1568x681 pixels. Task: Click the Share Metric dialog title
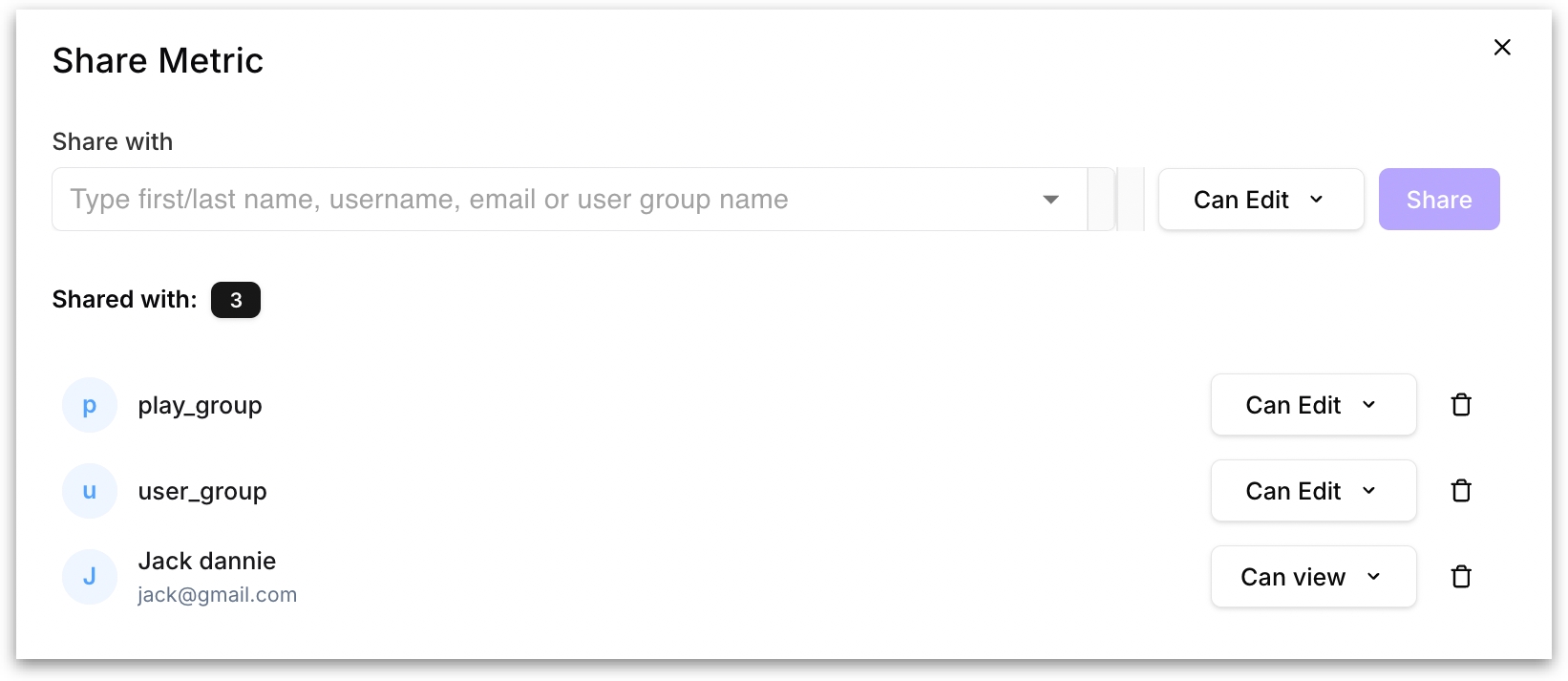tap(158, 61)
